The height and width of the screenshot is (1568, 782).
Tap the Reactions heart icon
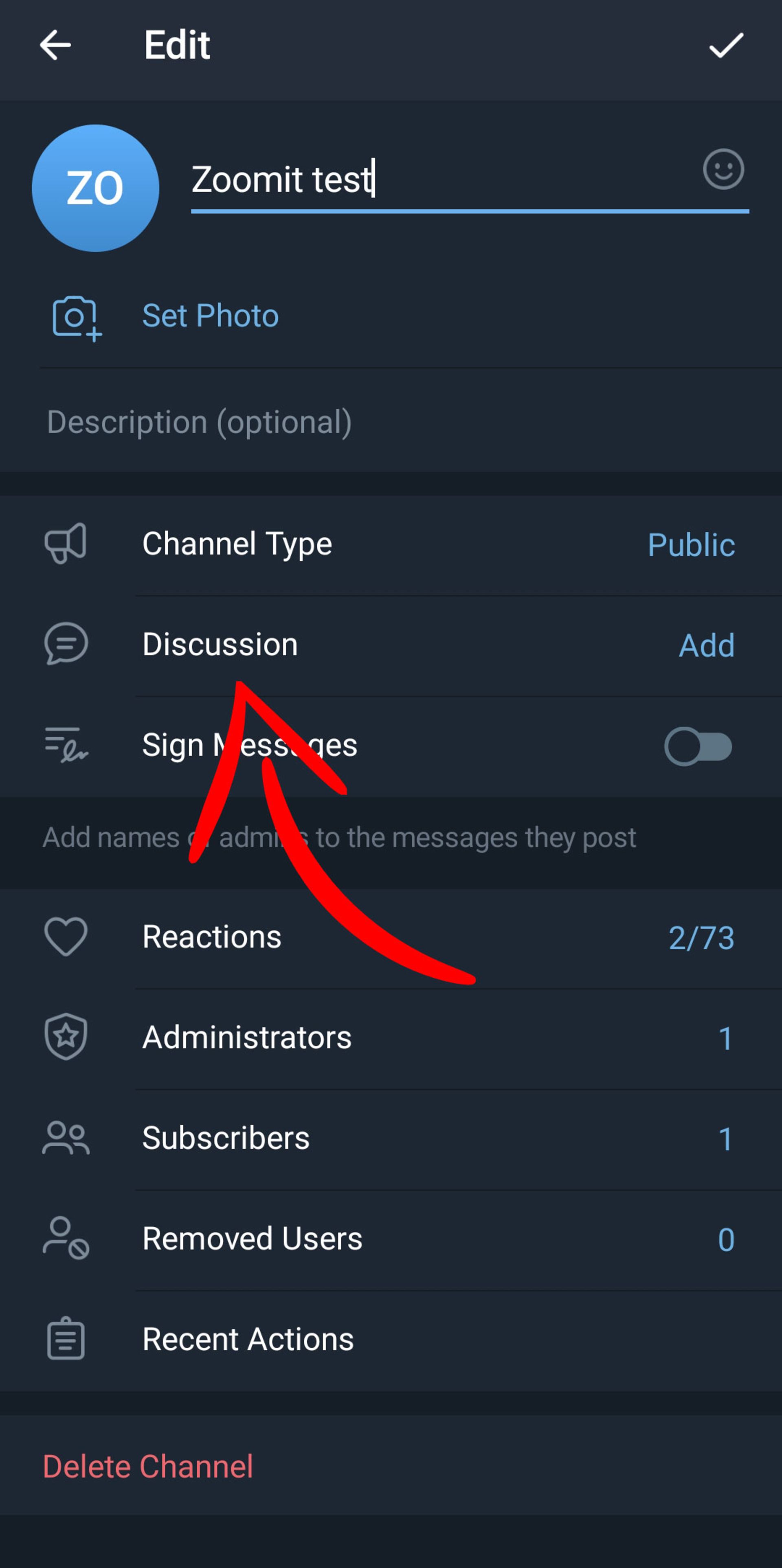pyautogui.click(x=66, y=936)
